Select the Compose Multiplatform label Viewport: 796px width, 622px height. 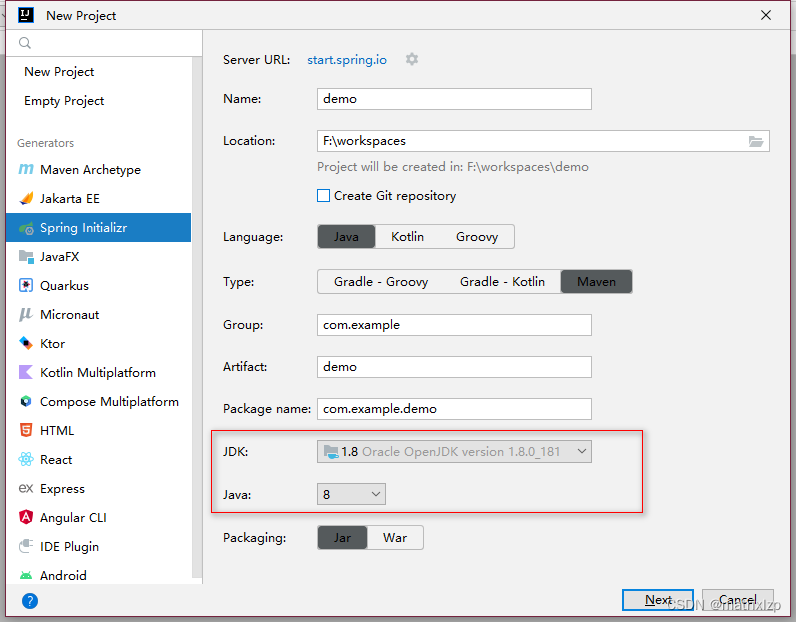click(109, 402)
